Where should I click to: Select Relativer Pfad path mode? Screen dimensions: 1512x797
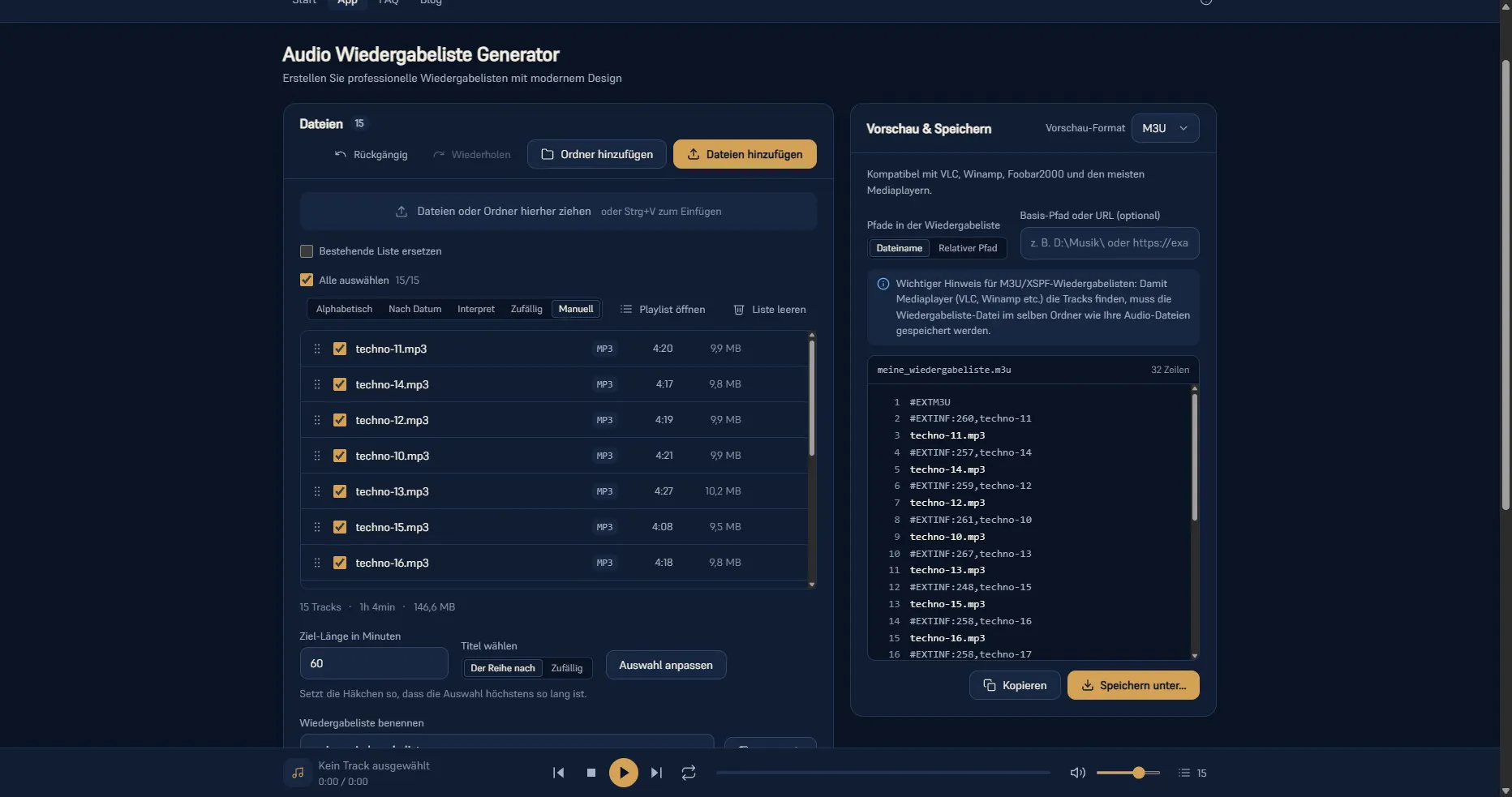click(x=968, y=248)
